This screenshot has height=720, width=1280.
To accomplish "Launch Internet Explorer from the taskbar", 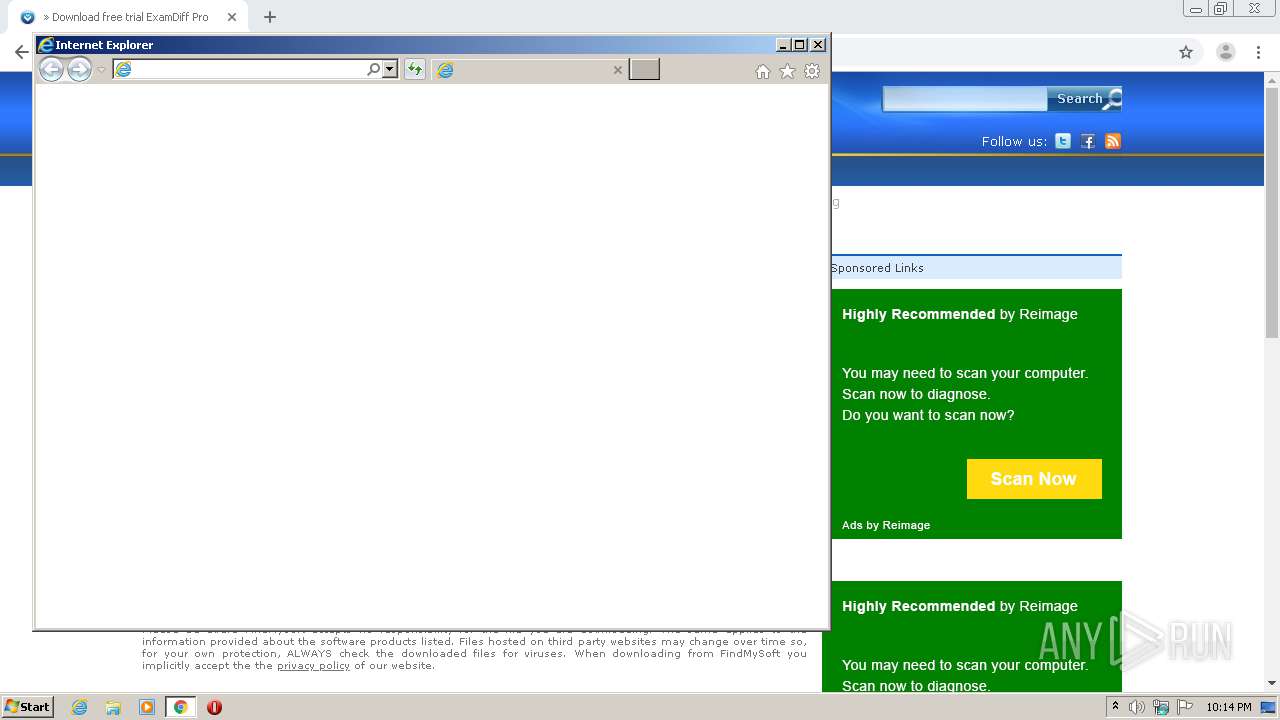I will [x=80, y=707].
